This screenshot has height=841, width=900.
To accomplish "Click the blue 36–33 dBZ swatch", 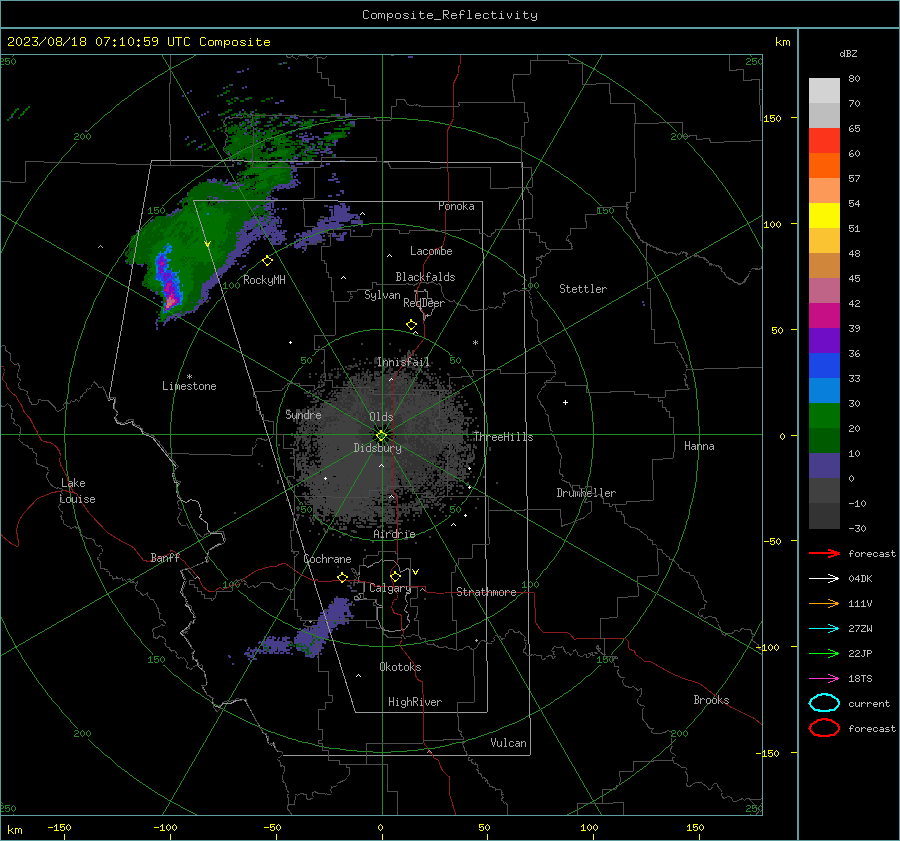I will (824, 366).
